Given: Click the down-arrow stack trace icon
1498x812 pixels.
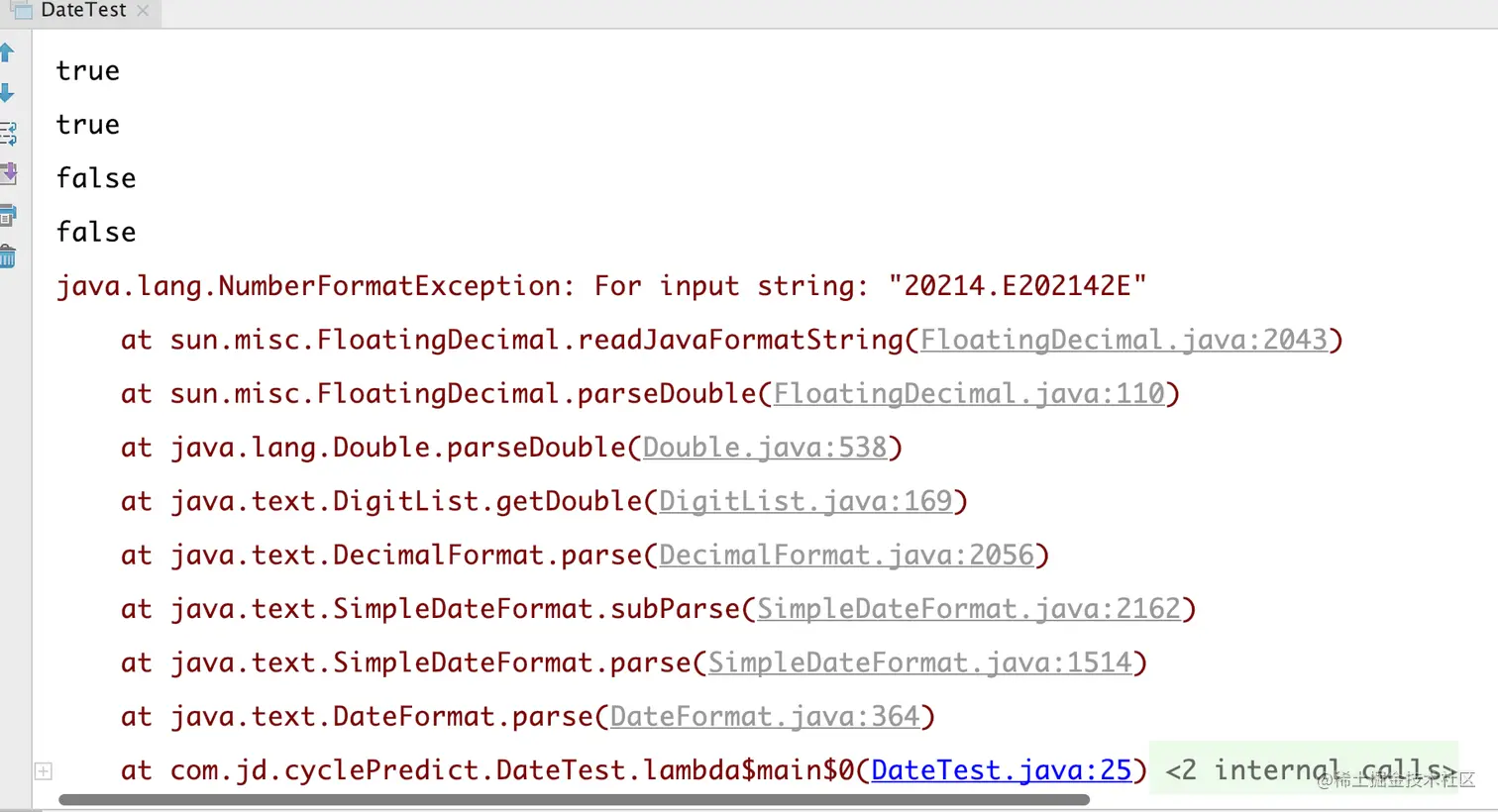Looking at the screenshot, I should click(x=7, y=93).
